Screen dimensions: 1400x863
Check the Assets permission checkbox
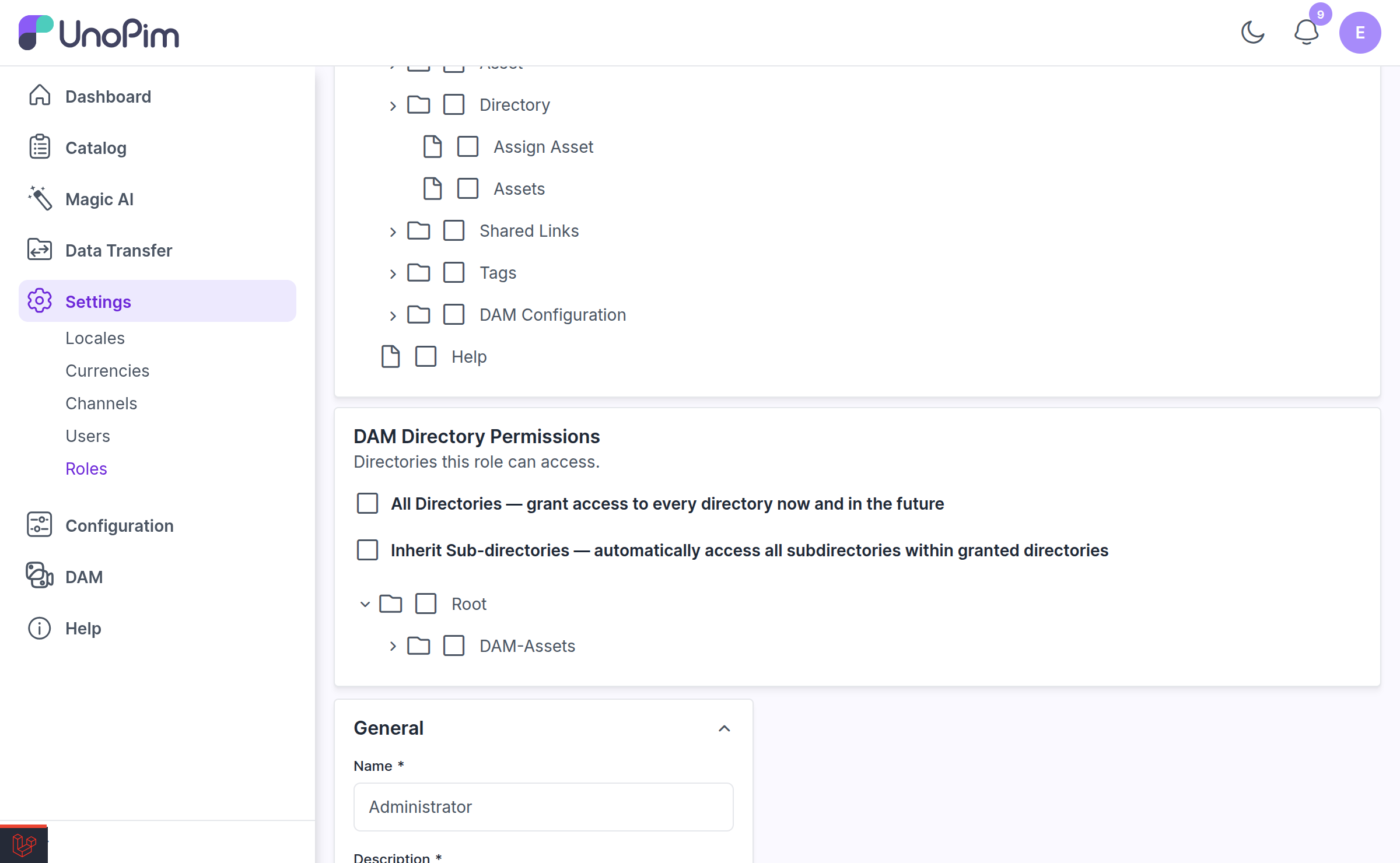(x=468, y=189)
